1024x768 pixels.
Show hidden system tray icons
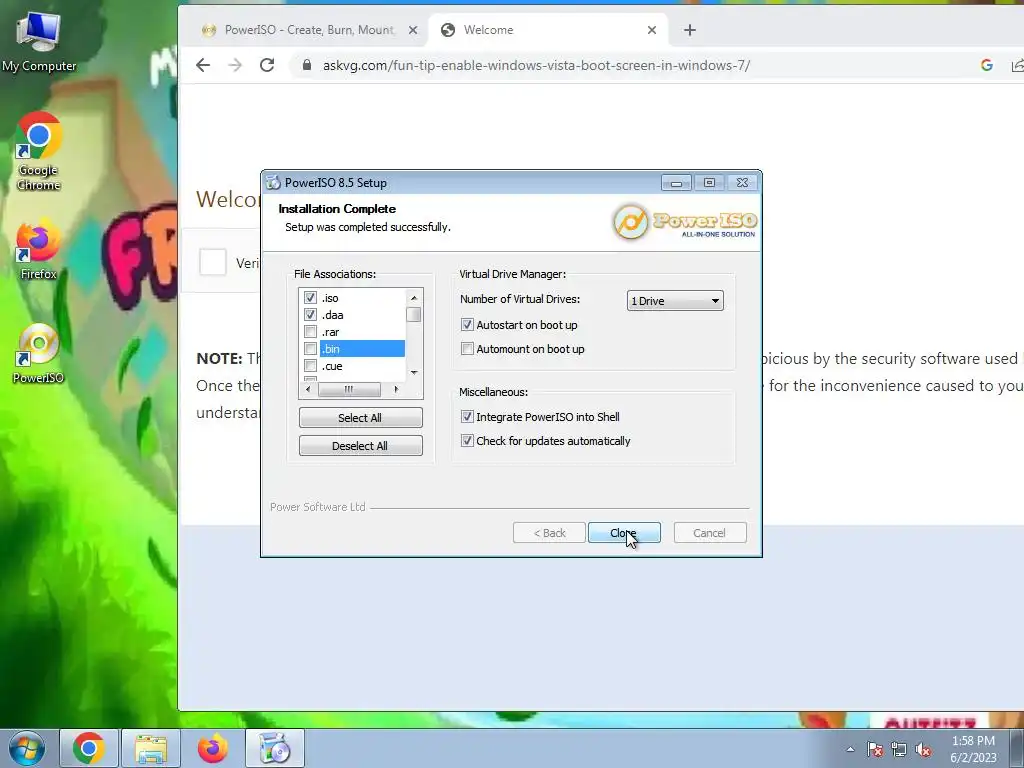coord(850,749)
